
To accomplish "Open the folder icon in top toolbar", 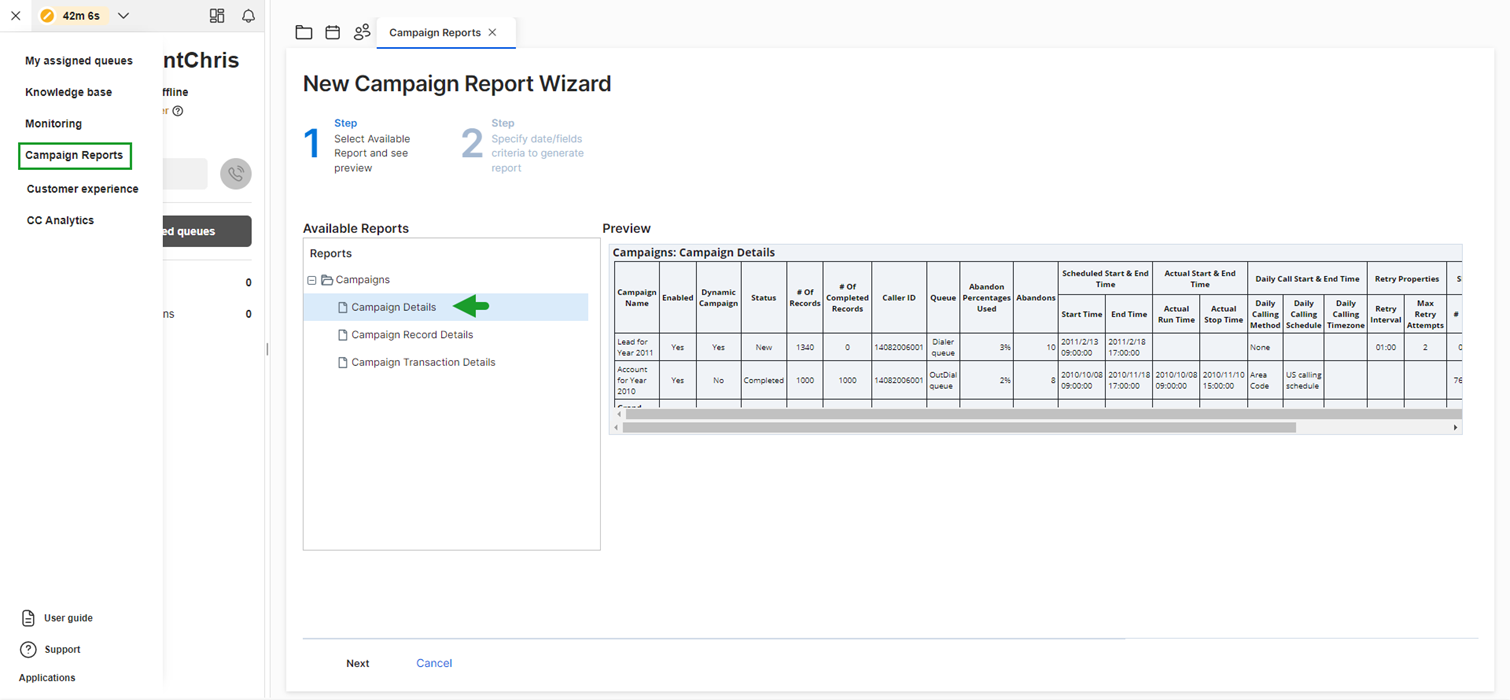I will [304, 32].
